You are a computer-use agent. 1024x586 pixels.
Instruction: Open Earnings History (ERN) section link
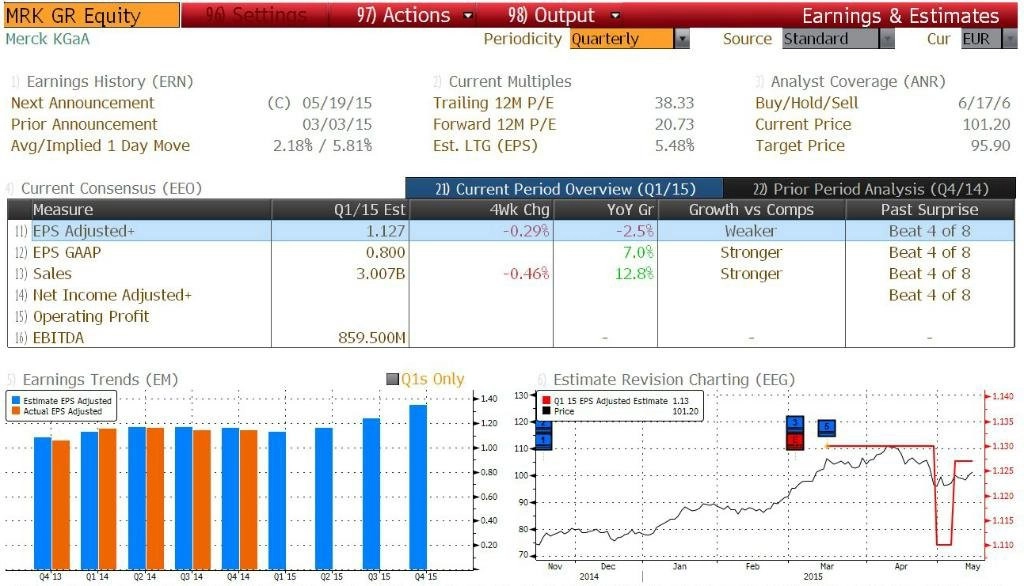(x=109, y=82)
